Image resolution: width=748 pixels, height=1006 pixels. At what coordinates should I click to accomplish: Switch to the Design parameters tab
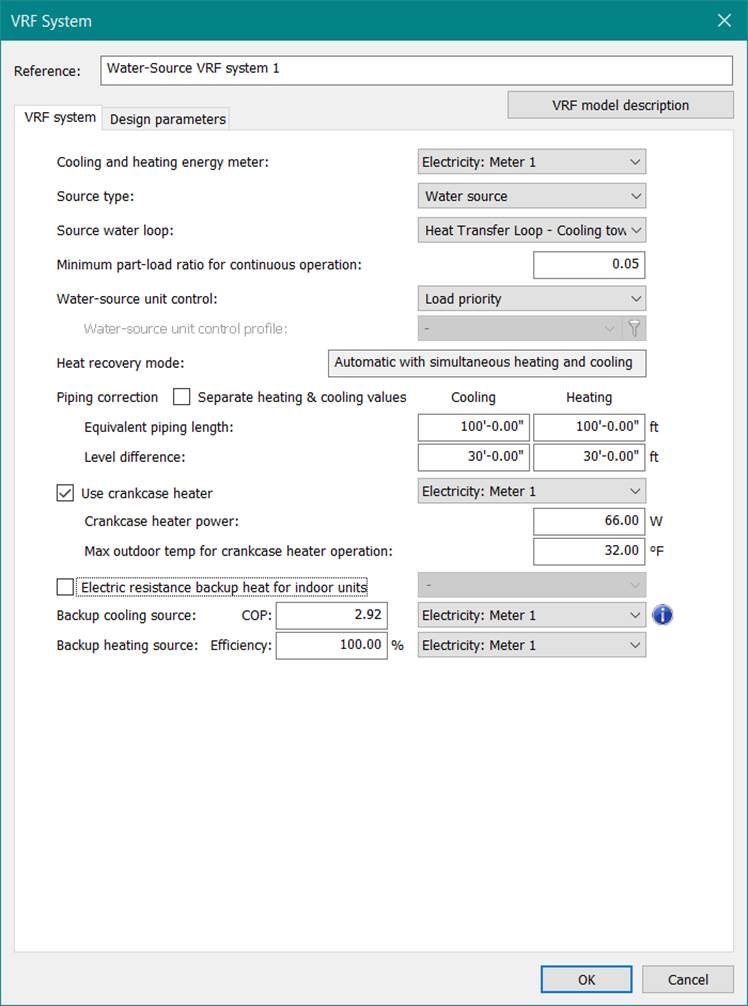(x=168, y=119)
